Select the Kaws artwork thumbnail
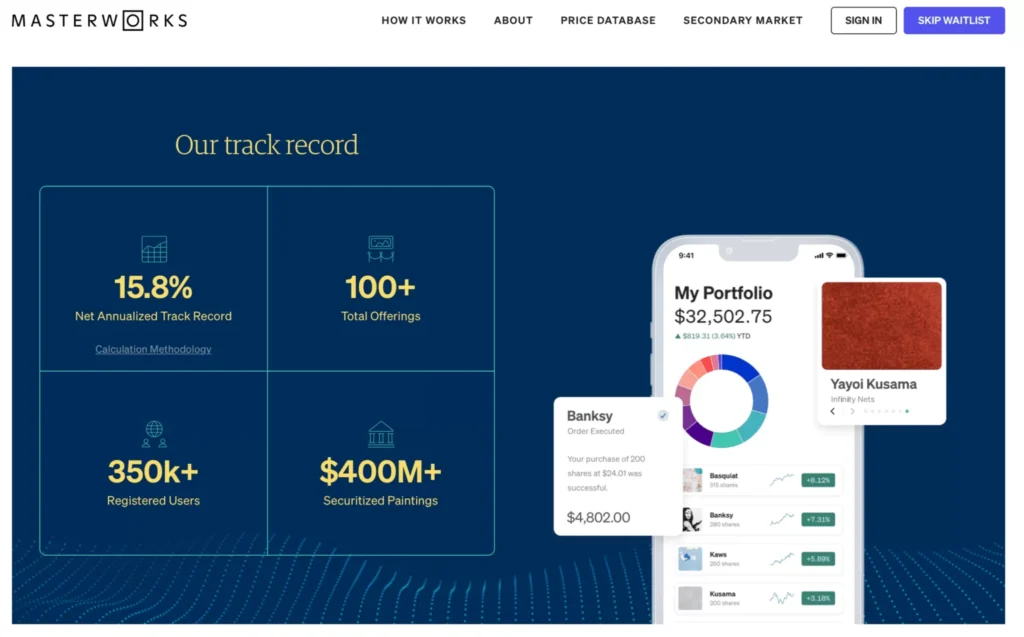Viewport: 1024px width, 637px height. pyautogui.click(x=690, y=559)
